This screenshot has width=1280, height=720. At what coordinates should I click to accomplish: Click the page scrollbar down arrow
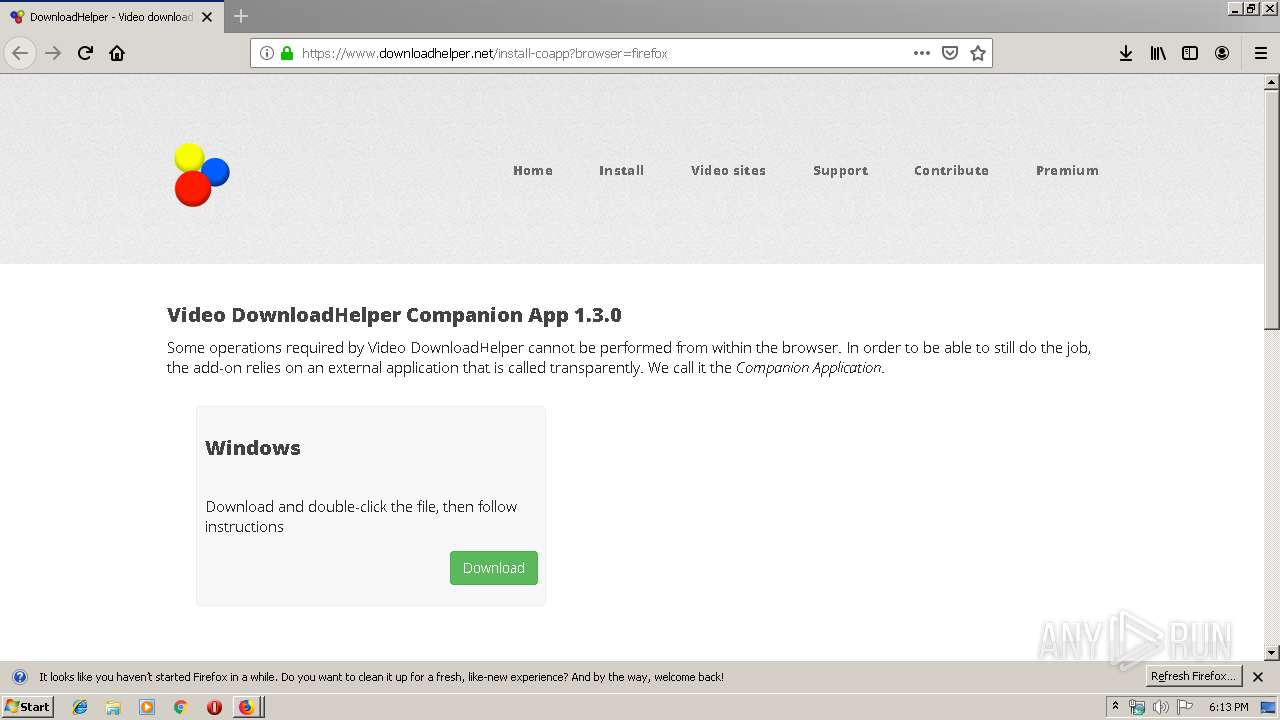coord(1272,653)
